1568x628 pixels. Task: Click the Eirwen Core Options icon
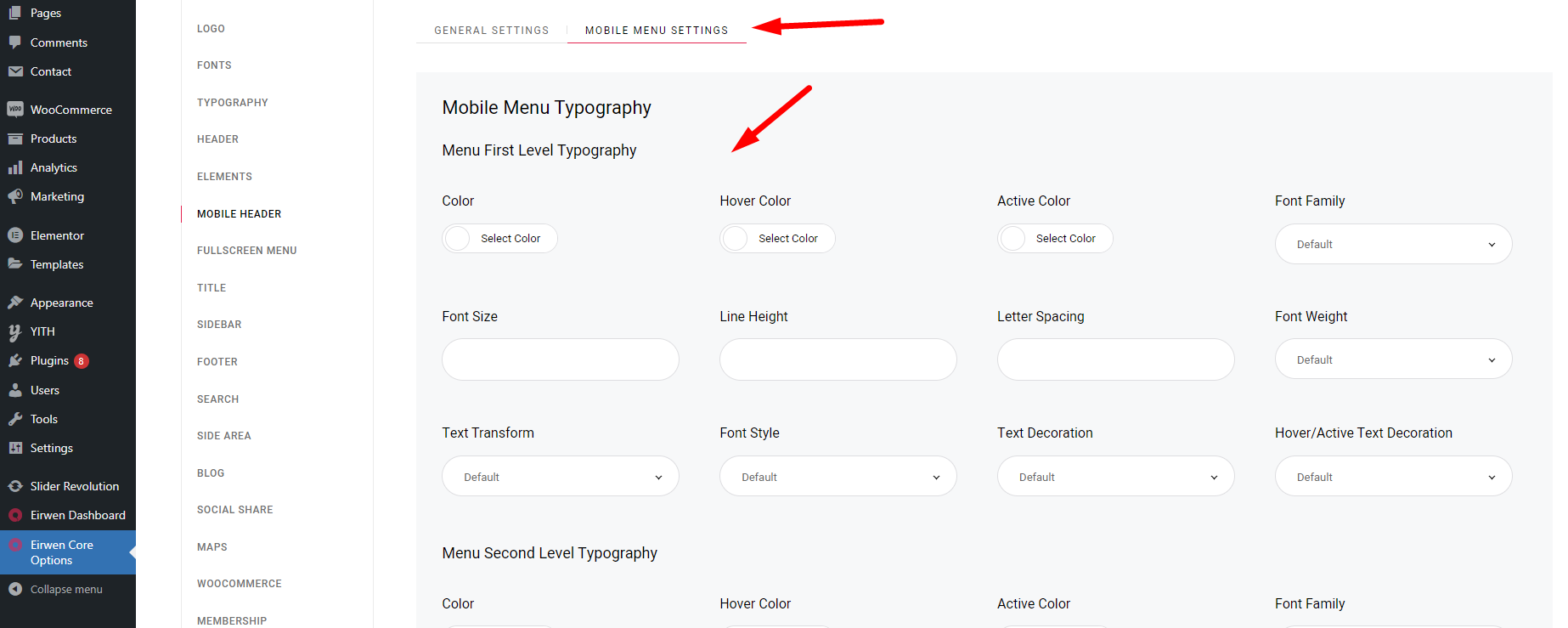coord(15,545)
